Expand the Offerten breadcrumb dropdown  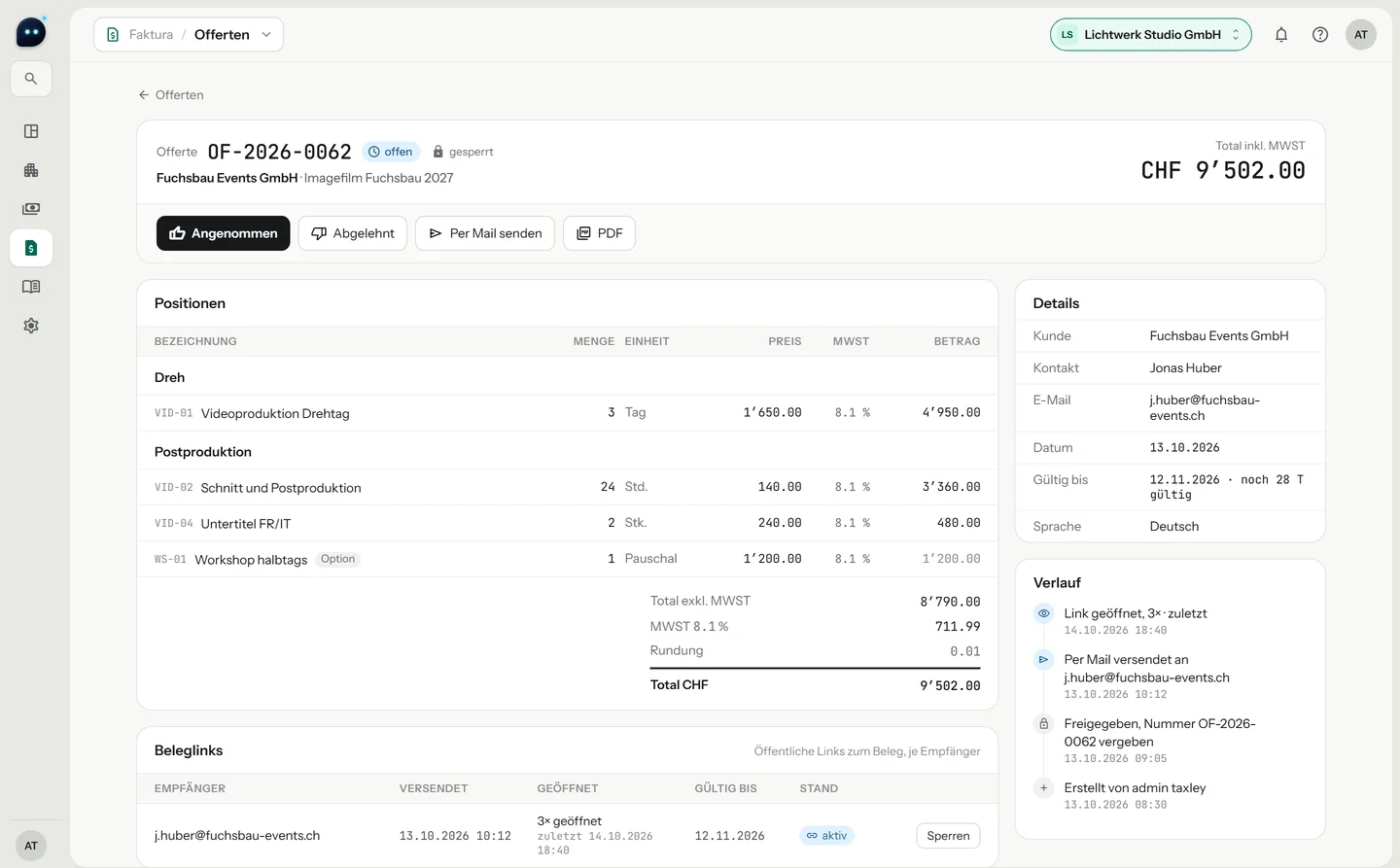pos(266,35)
